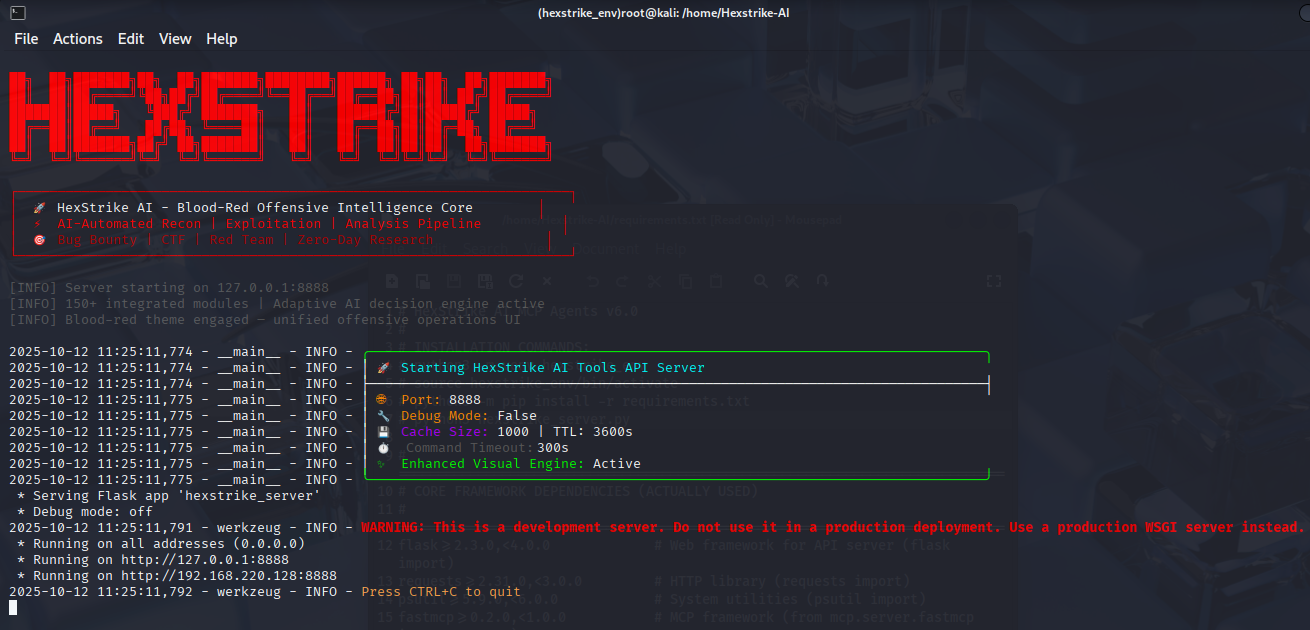
Task: Click the Reload document icon
Action: coord(517,281)
